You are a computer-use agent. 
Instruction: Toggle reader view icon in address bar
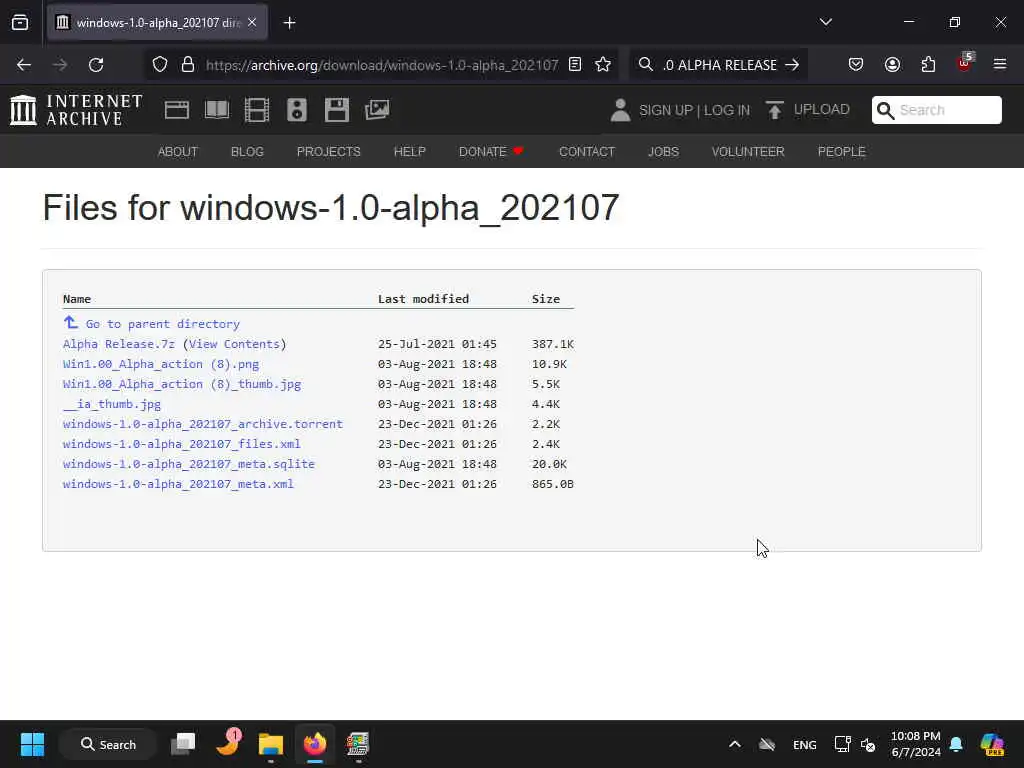pyautogui.click(x=575, y=65)
